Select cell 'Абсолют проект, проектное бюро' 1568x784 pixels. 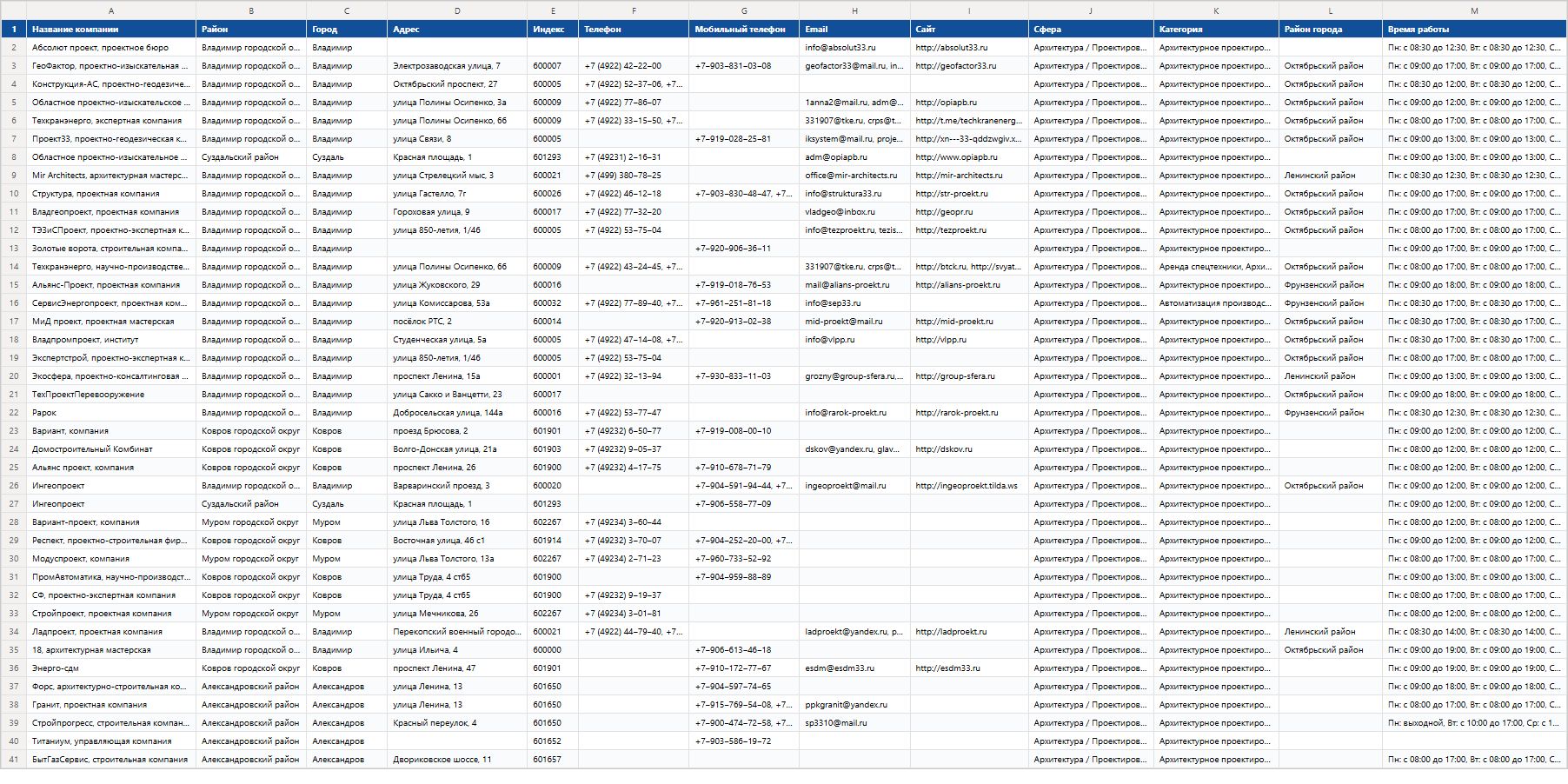click(x=111, y=48)
